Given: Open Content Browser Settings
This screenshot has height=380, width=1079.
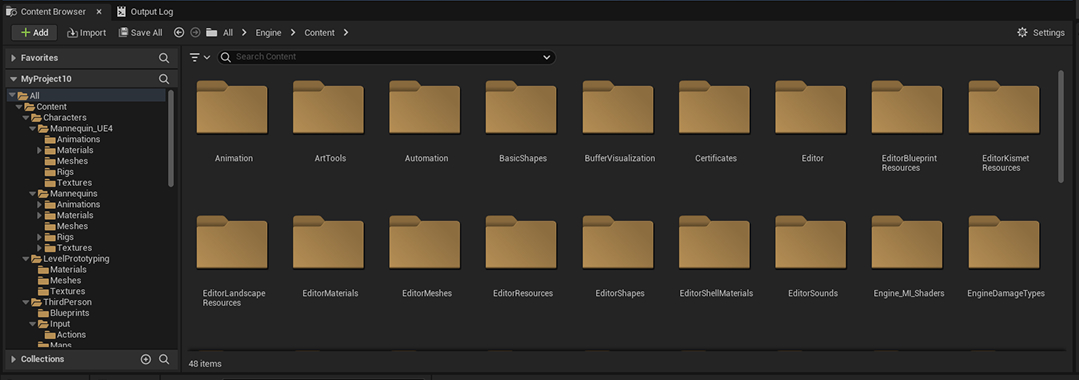Looking at the screenshot, I should click(x=1041, y=32).
